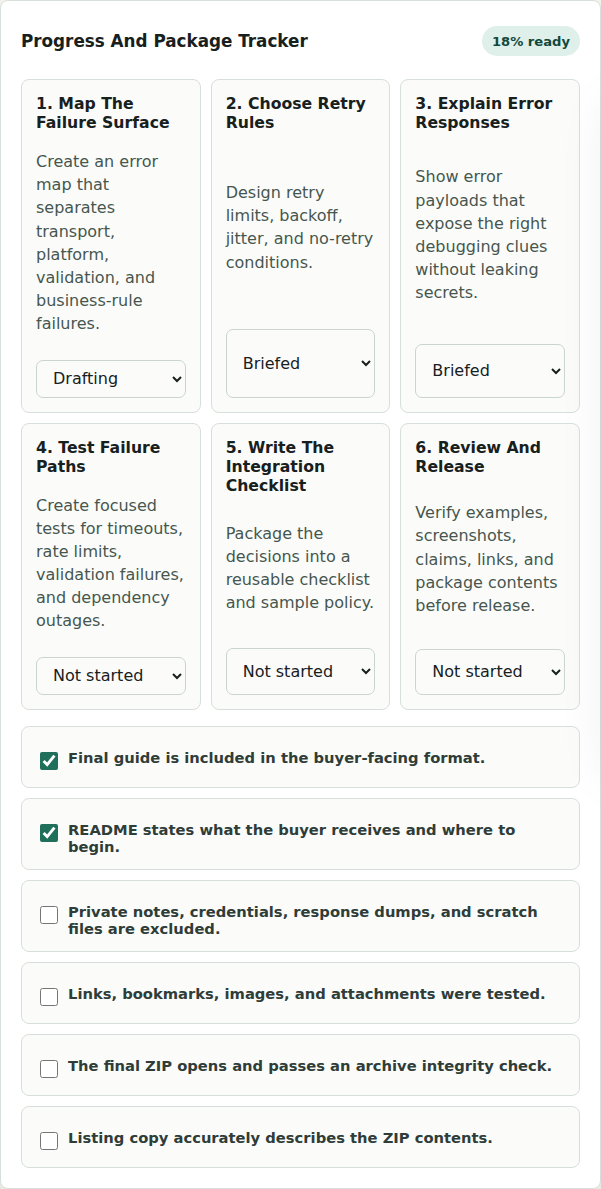Click the 2. Choose Retry Rules description text

coord(299,227)
